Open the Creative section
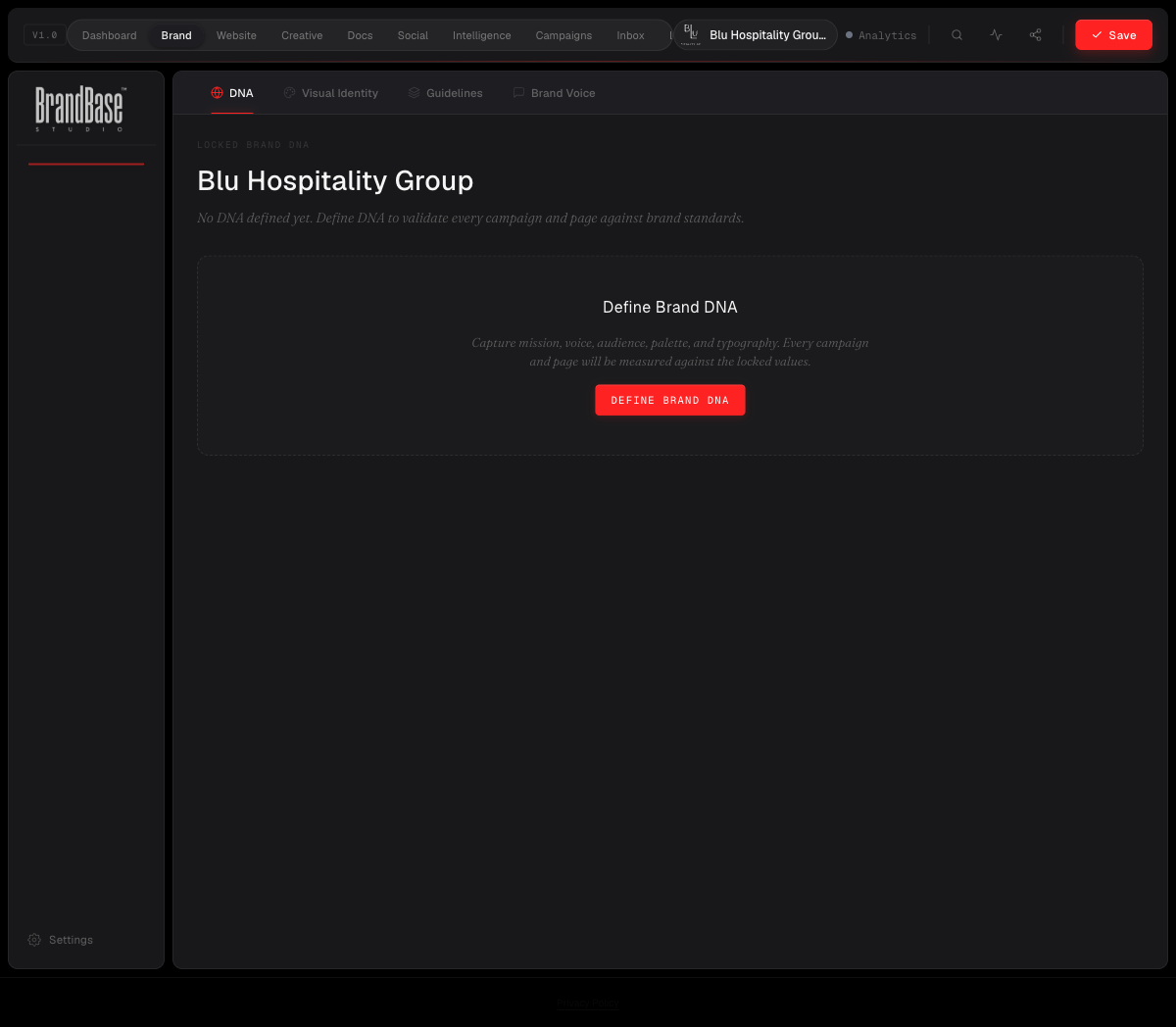The width and height of the screenshot is (1176, 1027). tap(302, 35)
